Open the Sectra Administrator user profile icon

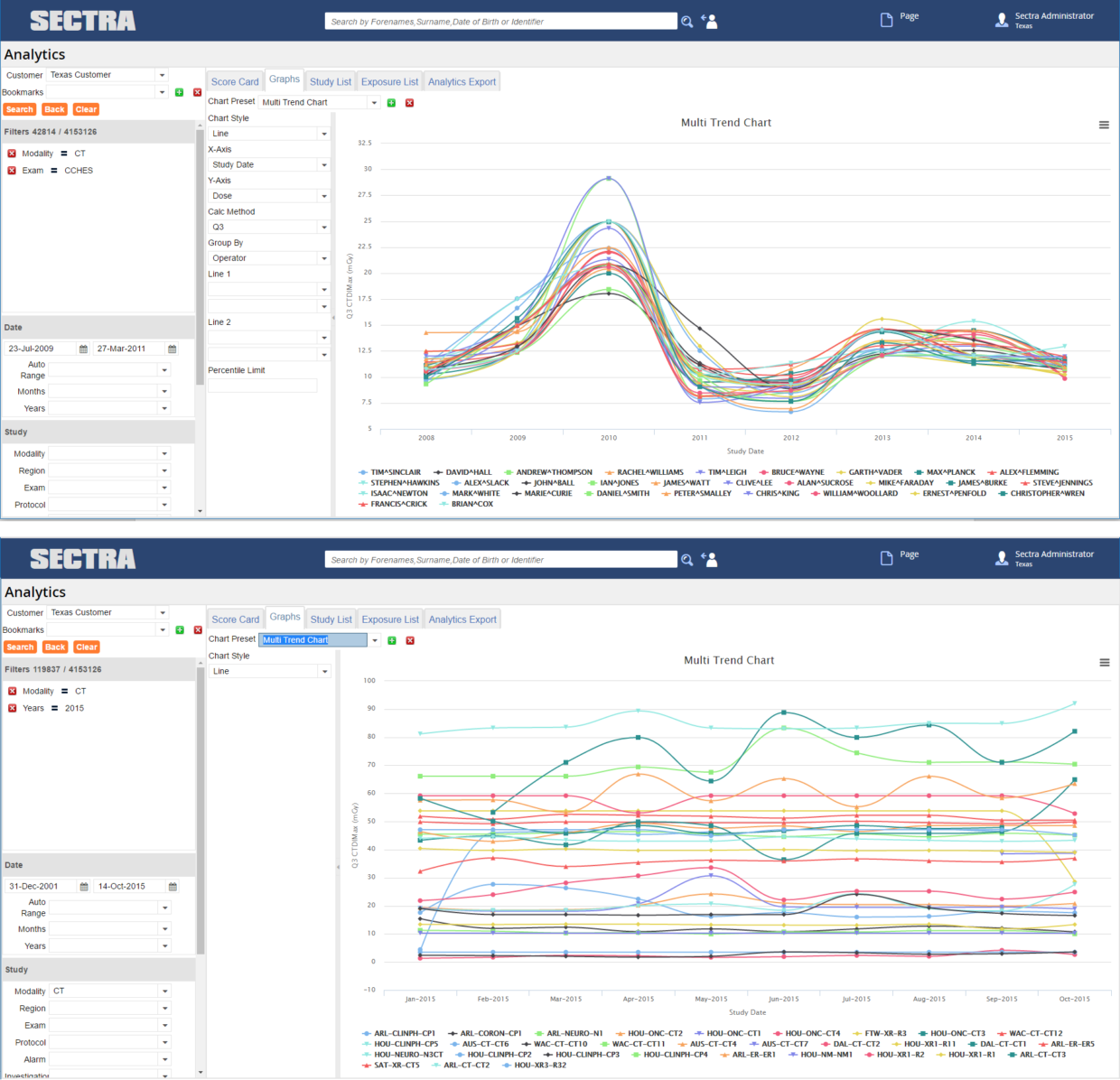tap(1002, 19)
